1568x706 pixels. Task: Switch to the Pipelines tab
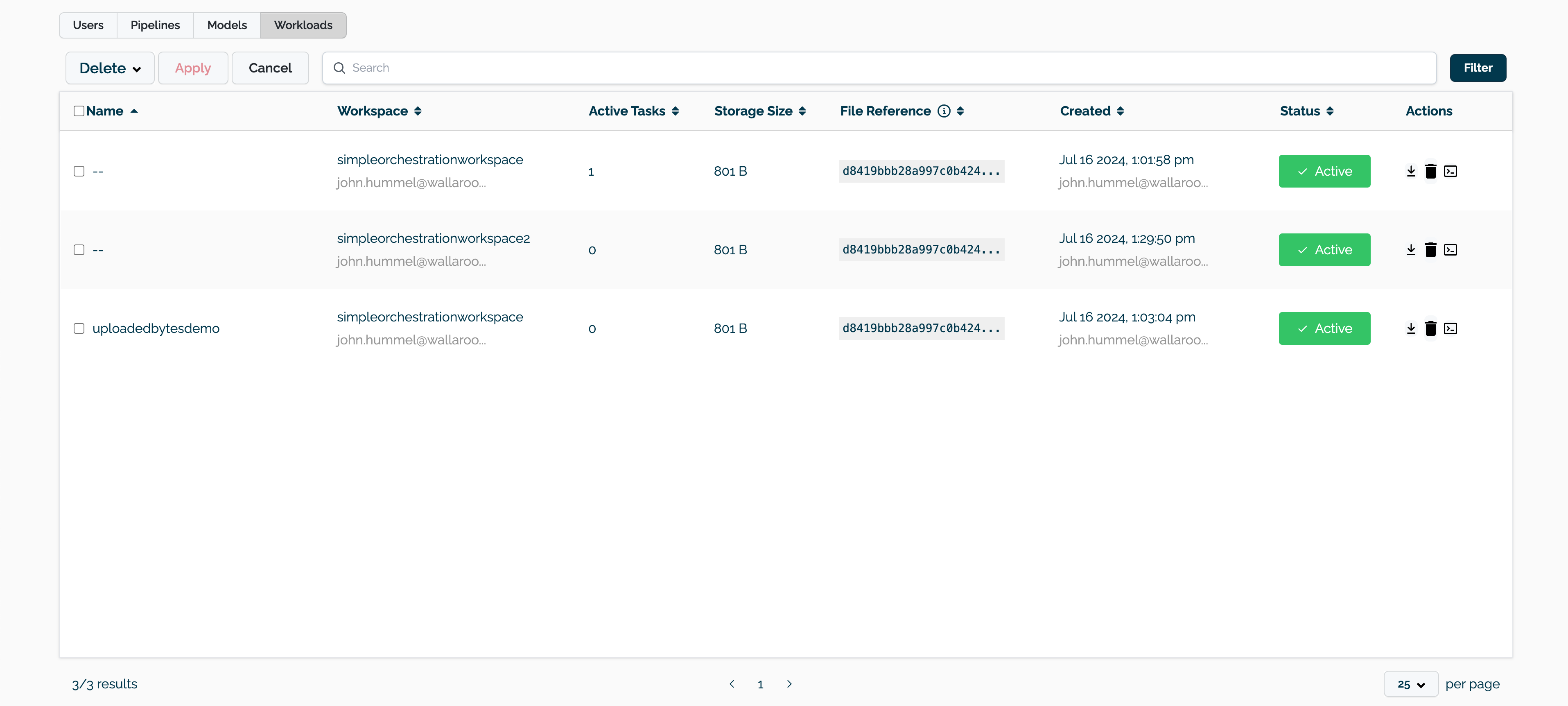click(155, 25)
